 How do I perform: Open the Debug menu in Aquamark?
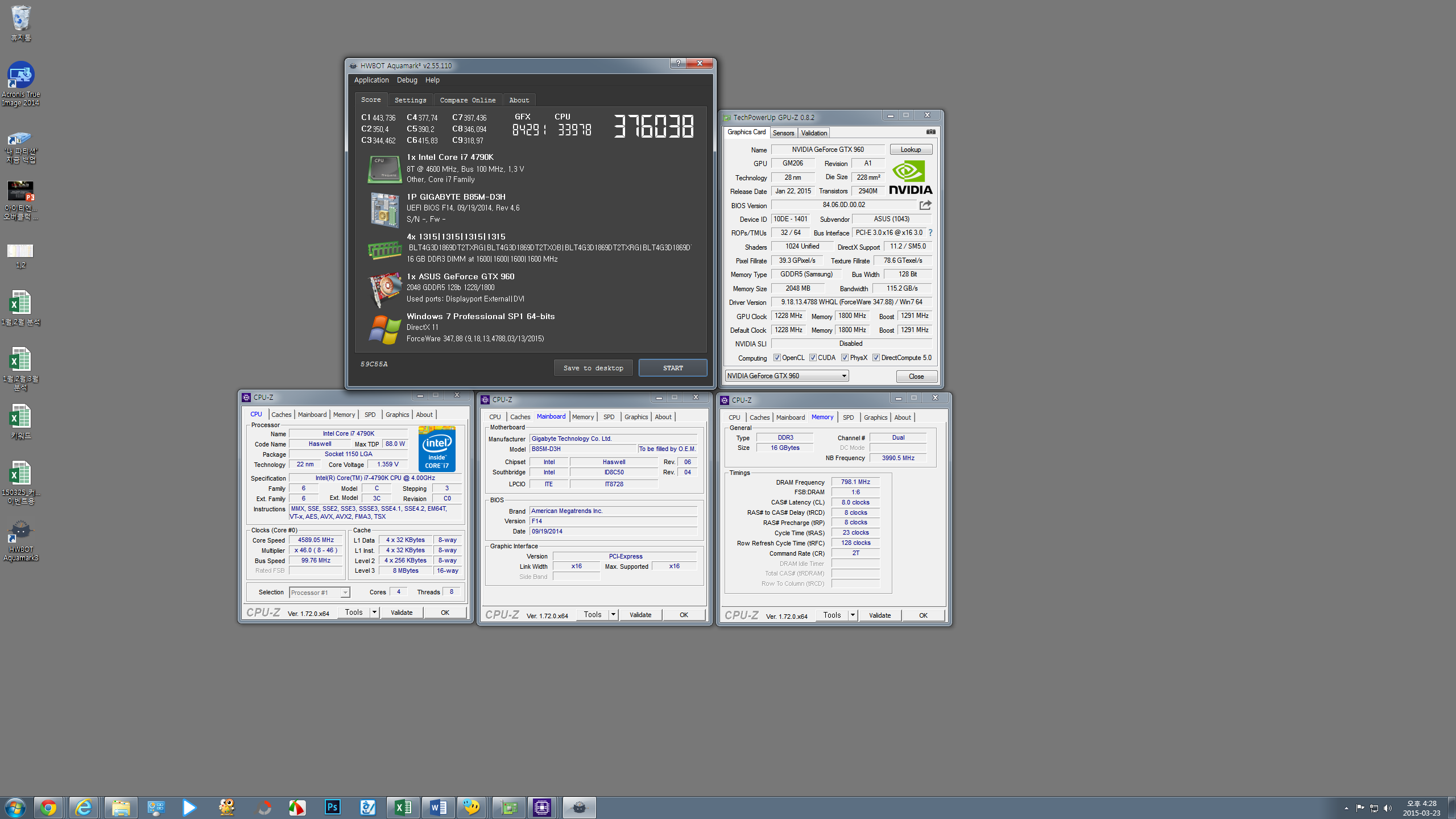click(x=407, y=80)
